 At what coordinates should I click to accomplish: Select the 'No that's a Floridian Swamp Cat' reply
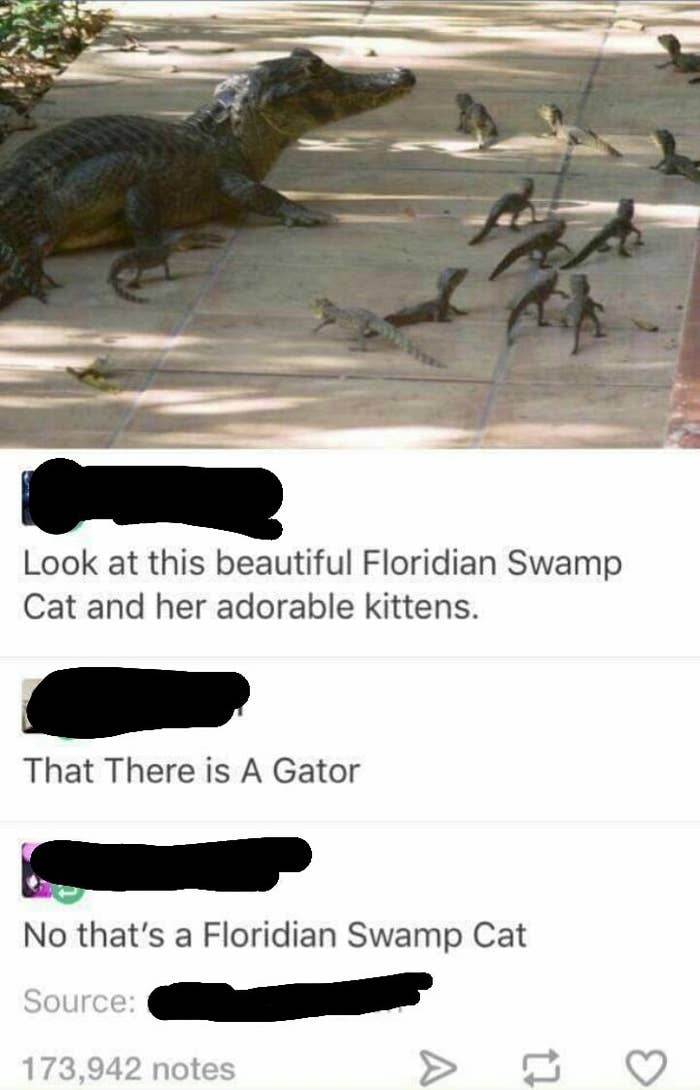(x=275, y=935)
